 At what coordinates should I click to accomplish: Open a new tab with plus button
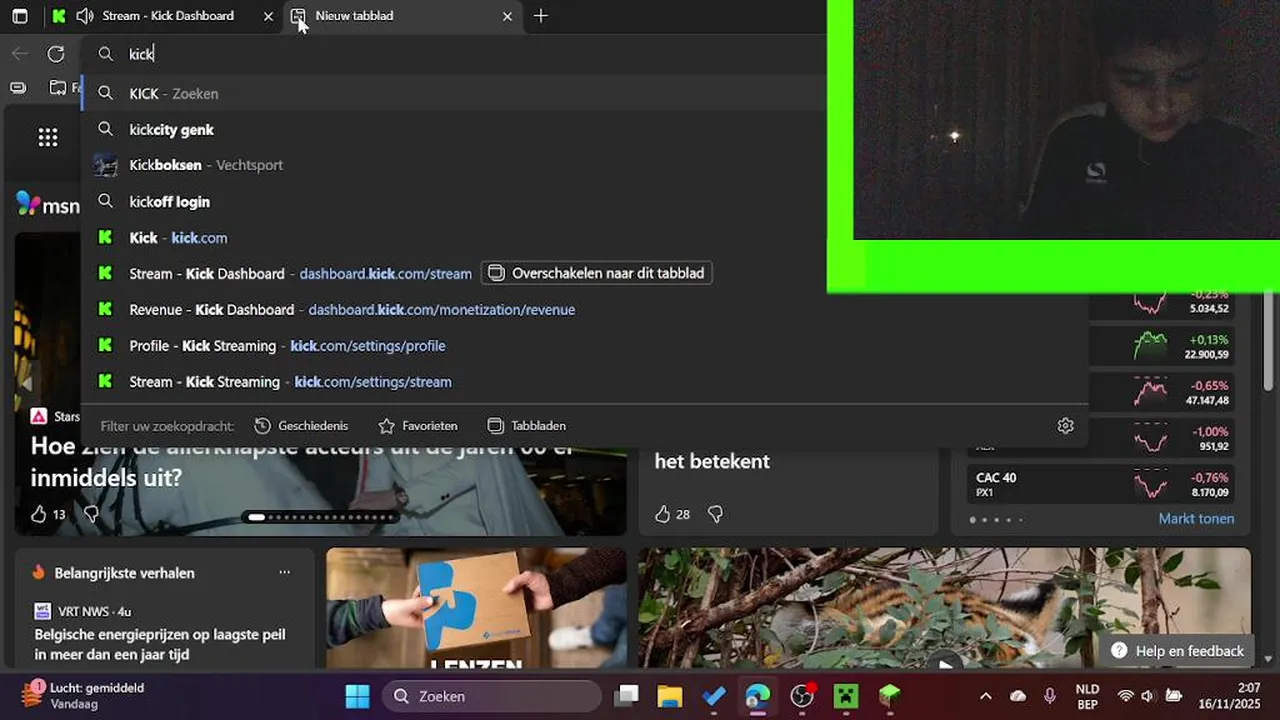541,16
